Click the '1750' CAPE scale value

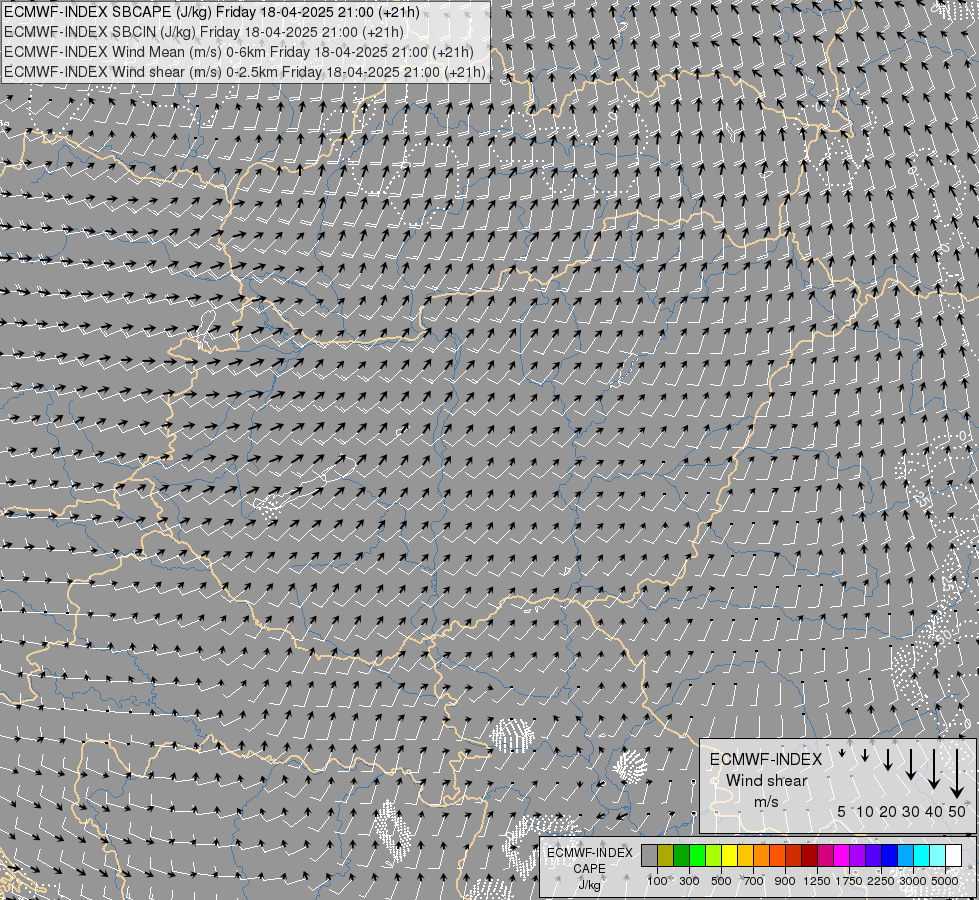(x=849, y=881)
